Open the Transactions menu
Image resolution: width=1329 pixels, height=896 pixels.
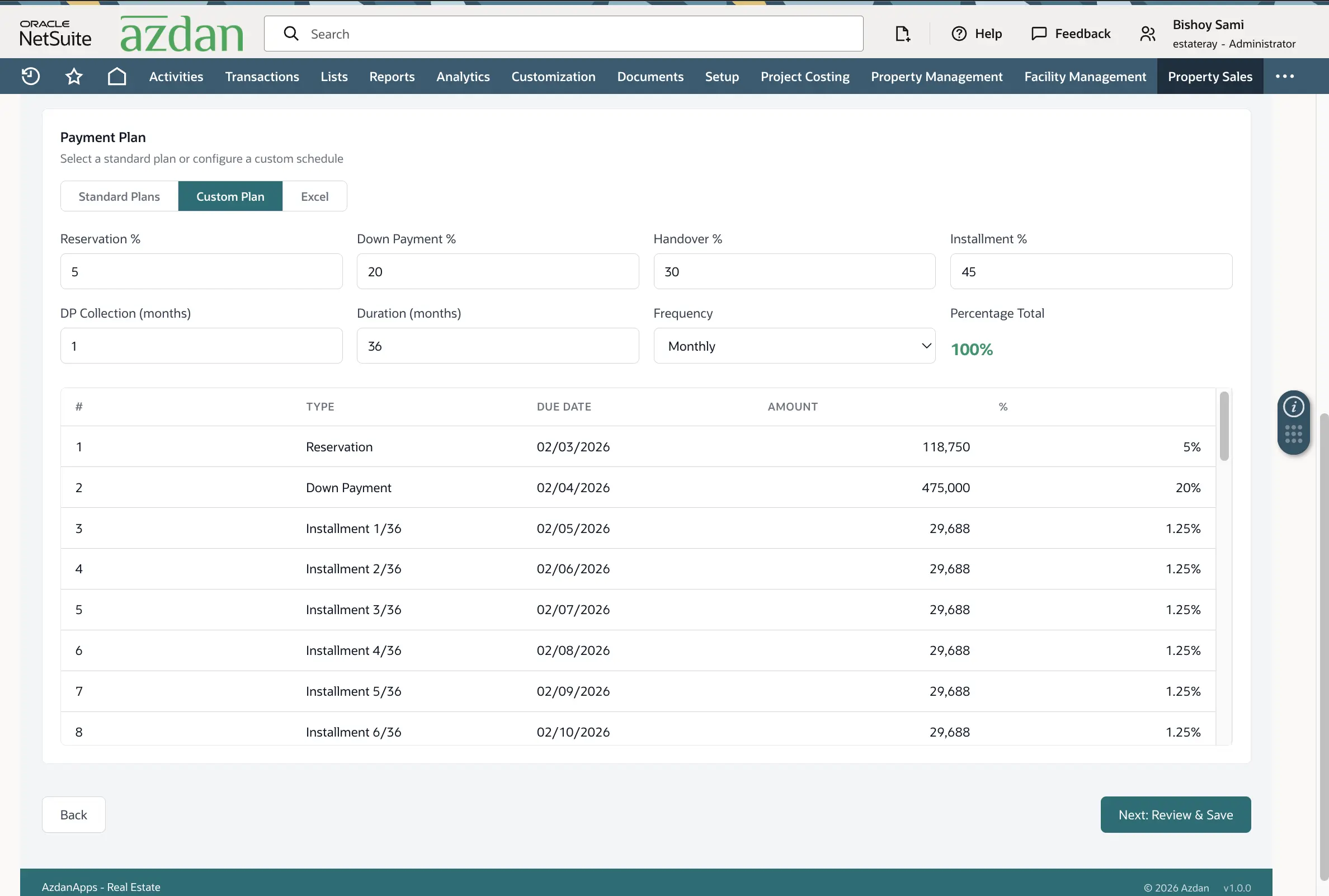point(262,77)
